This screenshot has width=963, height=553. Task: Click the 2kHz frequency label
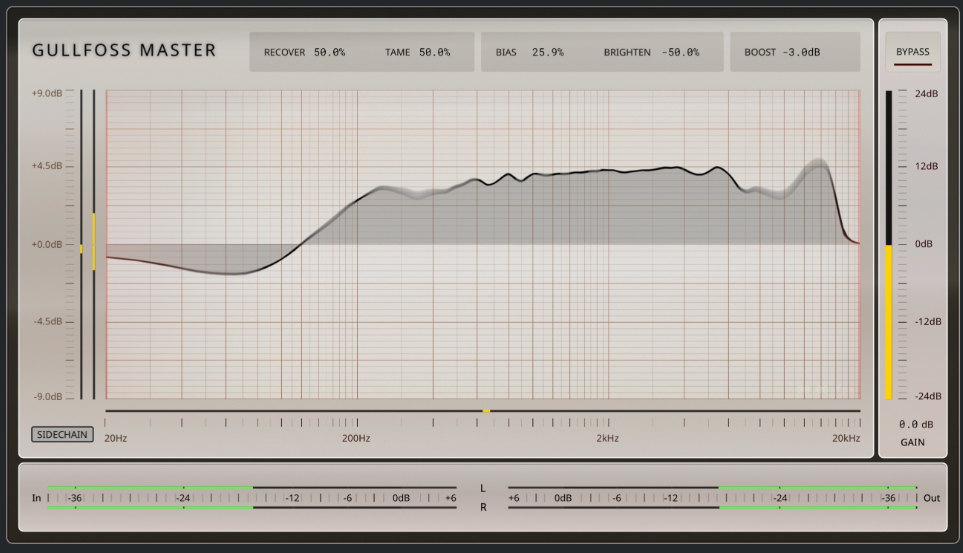pyautogui.click(x=607, y=438)
